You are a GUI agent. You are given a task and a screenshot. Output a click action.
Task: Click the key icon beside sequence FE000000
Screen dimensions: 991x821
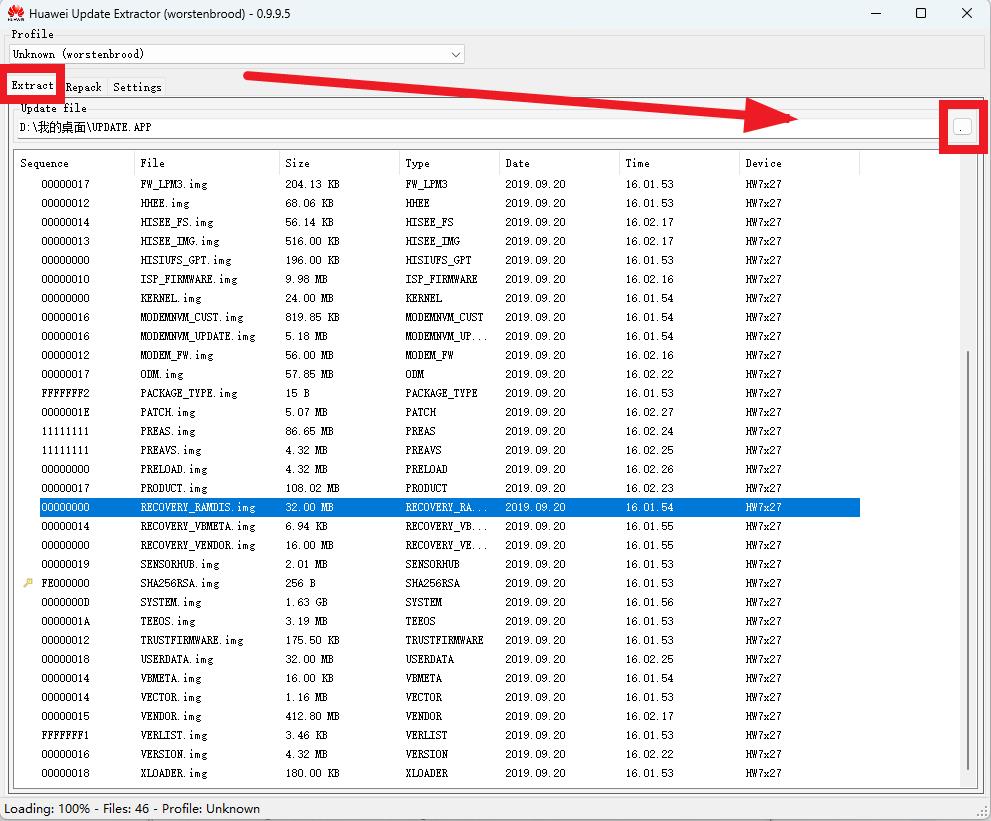(28, 583)
